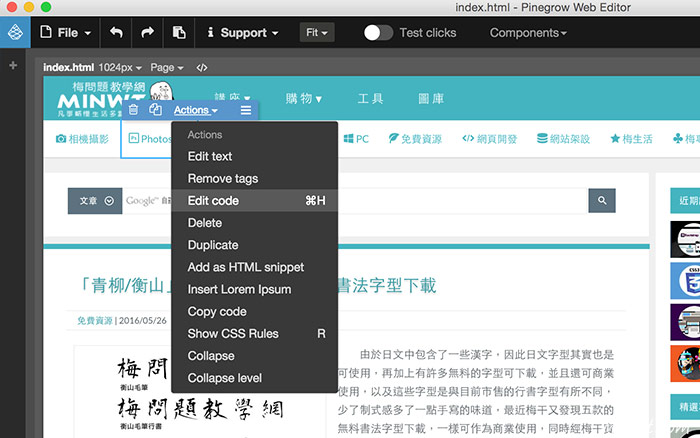This screenshot has width=700, height=438.
Task: Click the Windows icon beside PC
Action: tap(349, 139)
